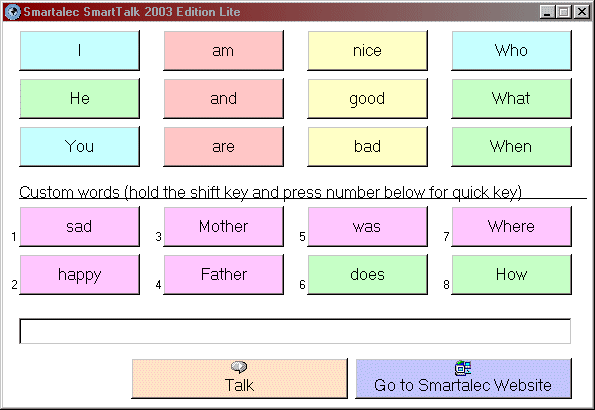The width and height of the screenshot is (595, 410).
Task: Add the word "am" to the sentence
Action: pyautogui.click(x=224, y=50)
